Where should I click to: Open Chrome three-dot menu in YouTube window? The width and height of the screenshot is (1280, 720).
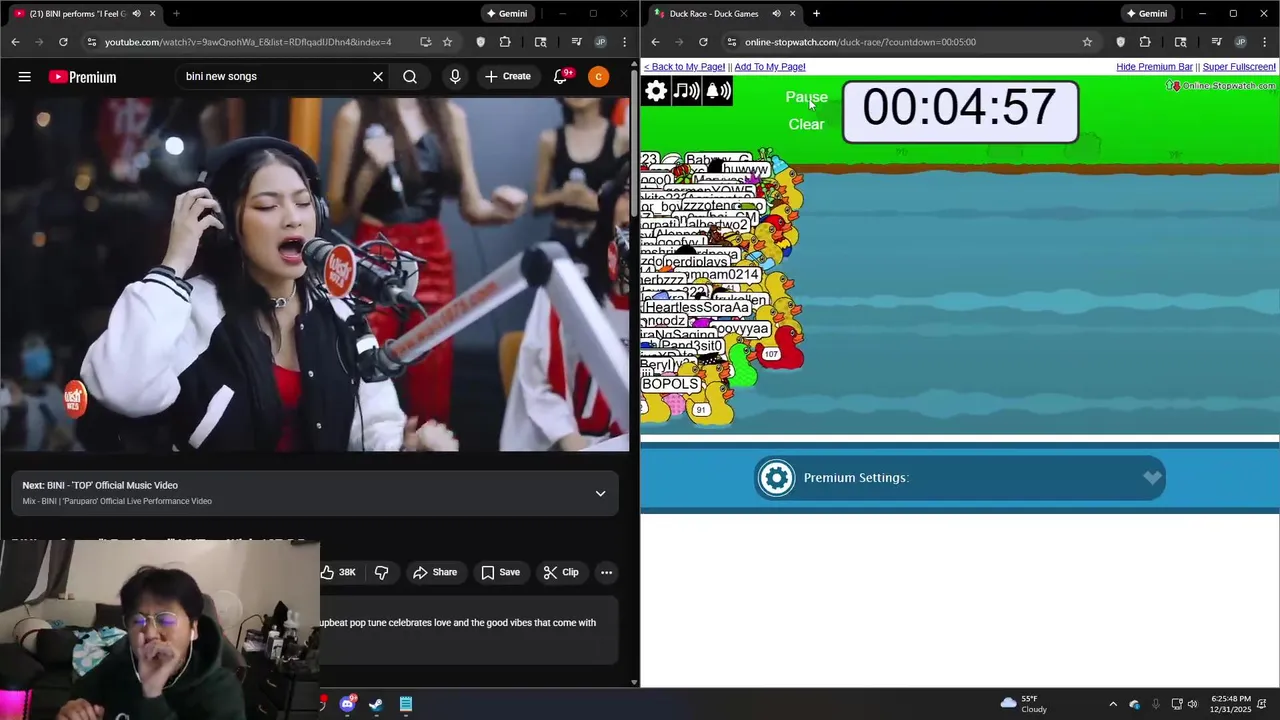624,42
